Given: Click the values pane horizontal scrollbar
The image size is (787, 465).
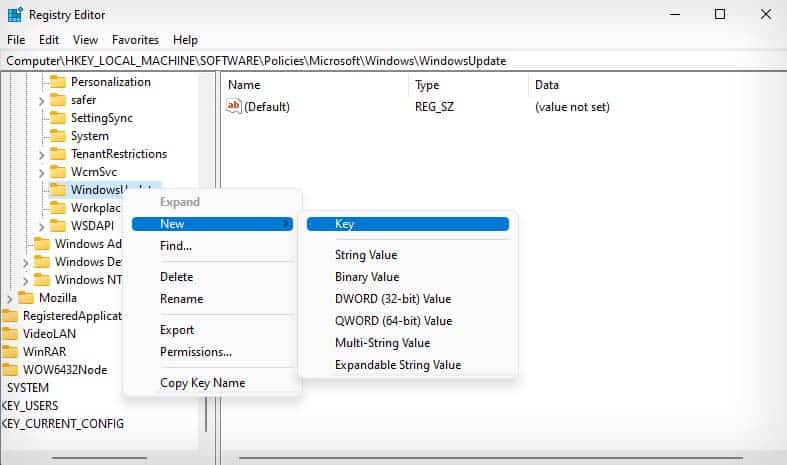Looking at the screenshot, I should coord(490,458).
